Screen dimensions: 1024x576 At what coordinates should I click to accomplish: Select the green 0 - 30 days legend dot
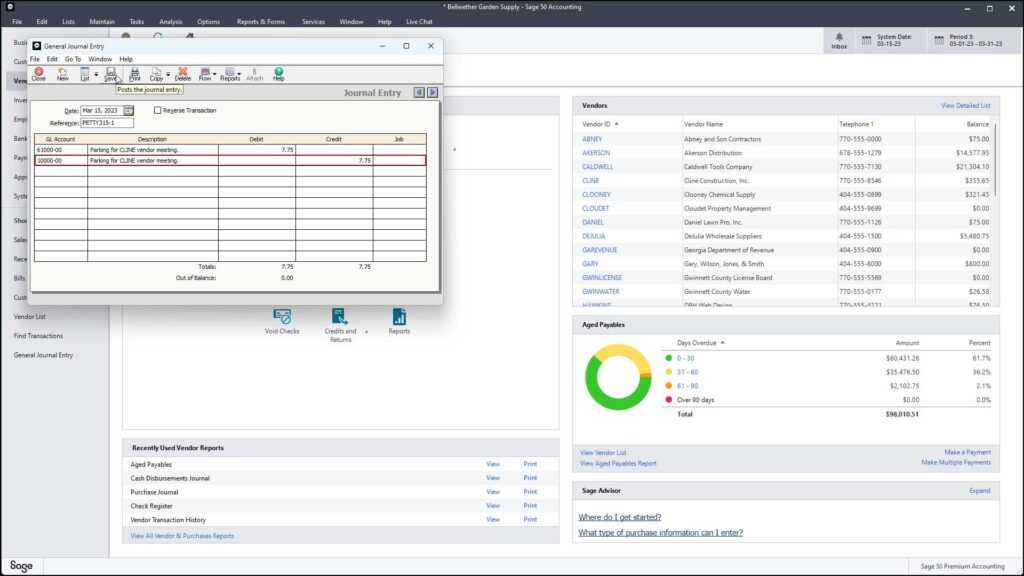tap(668, 358)
